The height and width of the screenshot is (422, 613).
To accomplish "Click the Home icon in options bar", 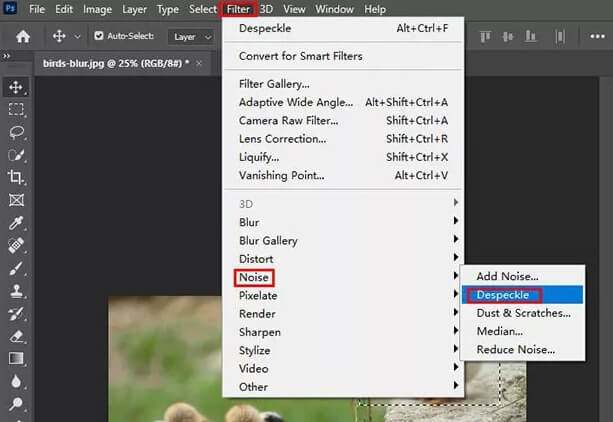I will [x=22, y=36].
